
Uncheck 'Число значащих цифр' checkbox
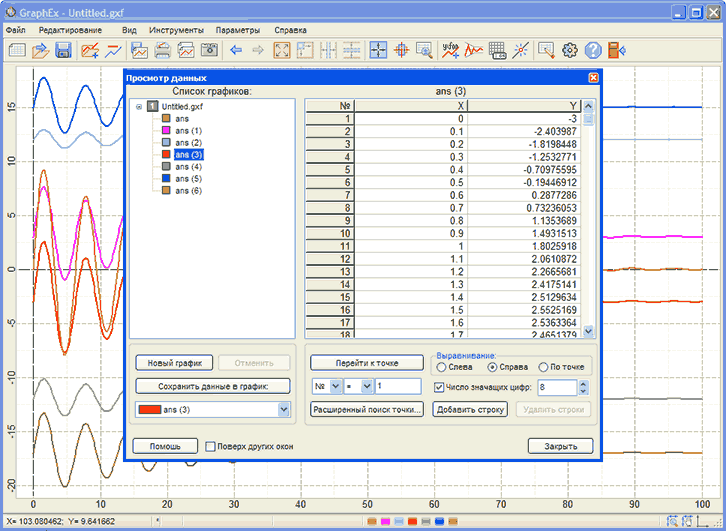[440, 387]
